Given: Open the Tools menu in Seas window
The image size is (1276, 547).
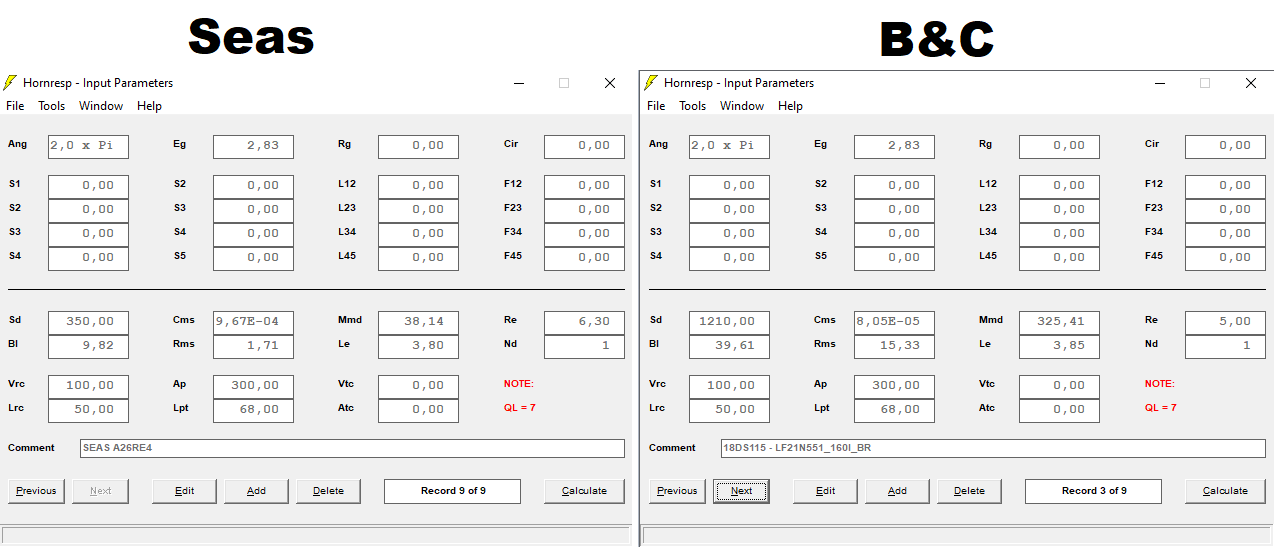Looking at the screenshot, I should (x=52, y=106).
